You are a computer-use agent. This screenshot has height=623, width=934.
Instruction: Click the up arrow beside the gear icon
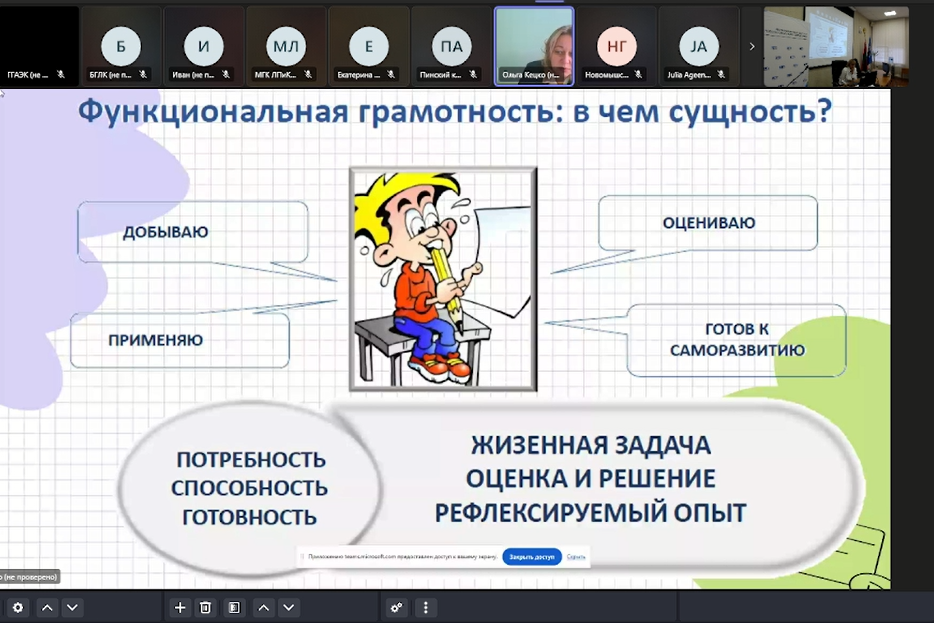tap(47, 607)
